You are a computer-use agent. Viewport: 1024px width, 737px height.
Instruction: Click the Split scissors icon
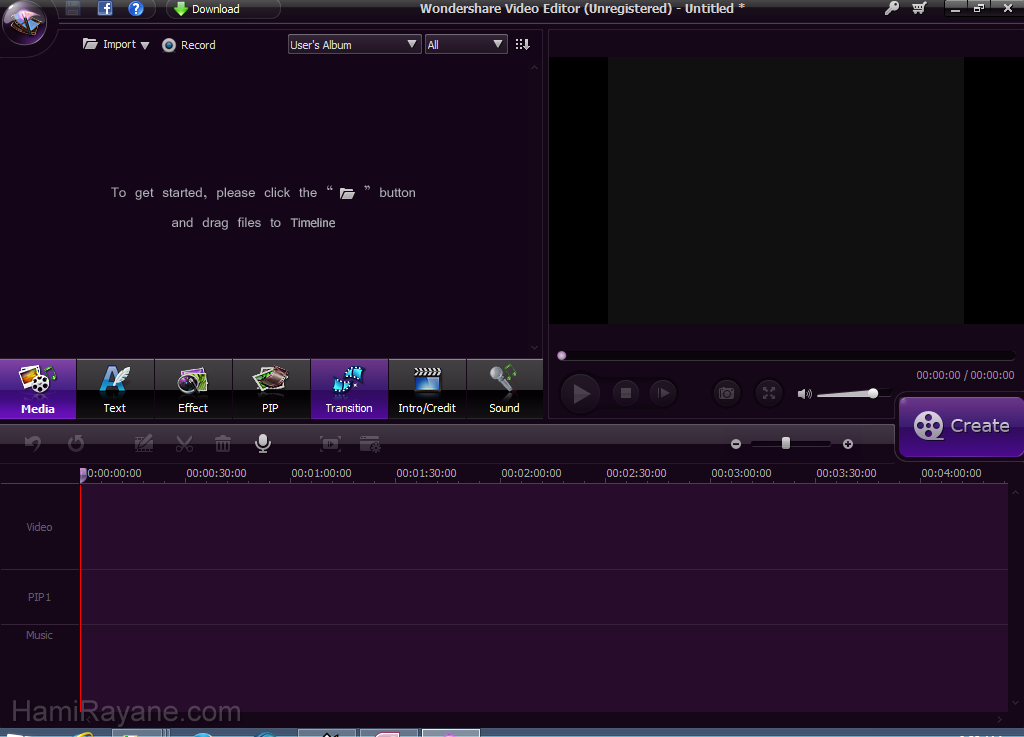click(x=184, y=444)
